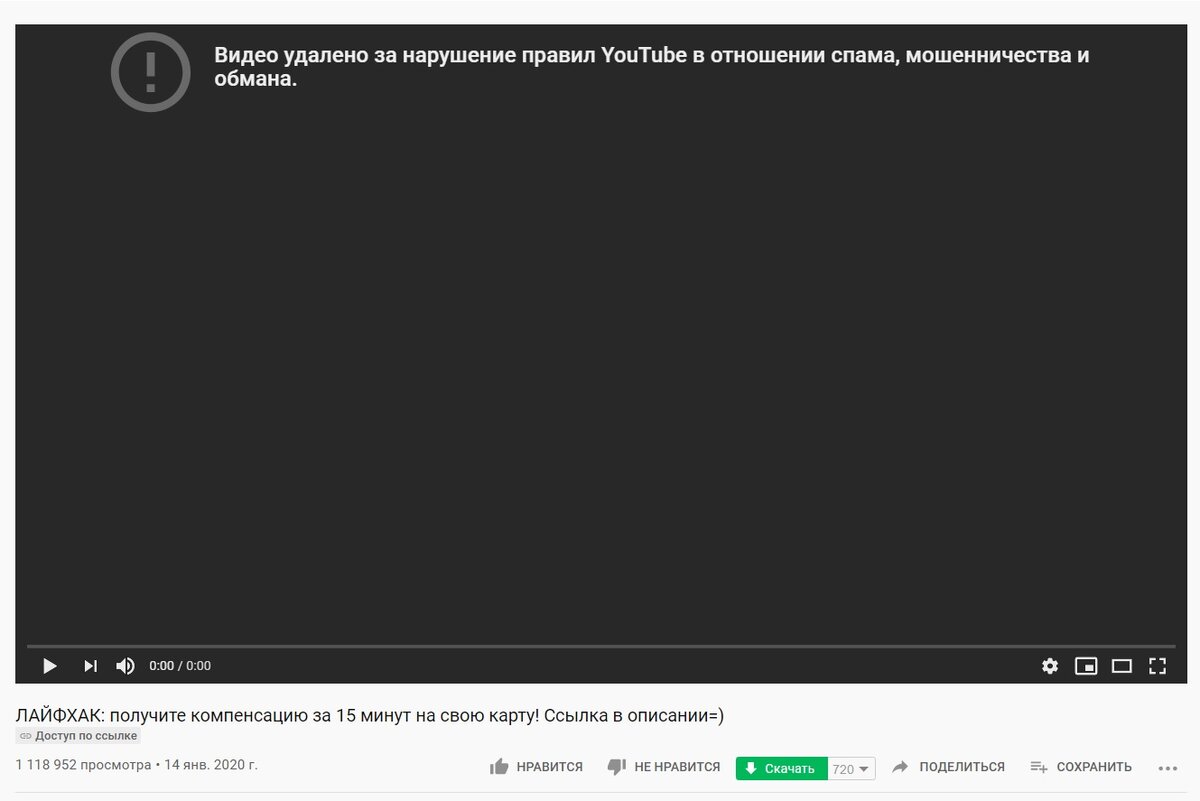The image size is (1200, 801).
Task: Skip to the next video
Action: pos(90,665)
